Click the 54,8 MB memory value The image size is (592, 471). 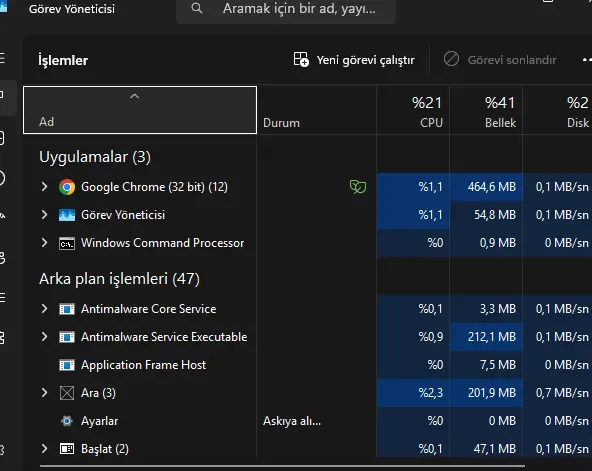pos(495,215)
